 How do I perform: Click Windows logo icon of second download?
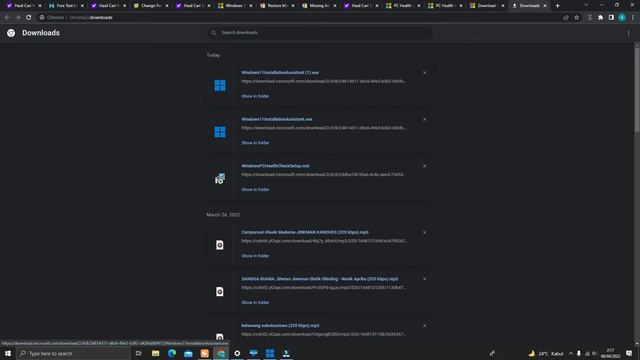pos(220,132)
